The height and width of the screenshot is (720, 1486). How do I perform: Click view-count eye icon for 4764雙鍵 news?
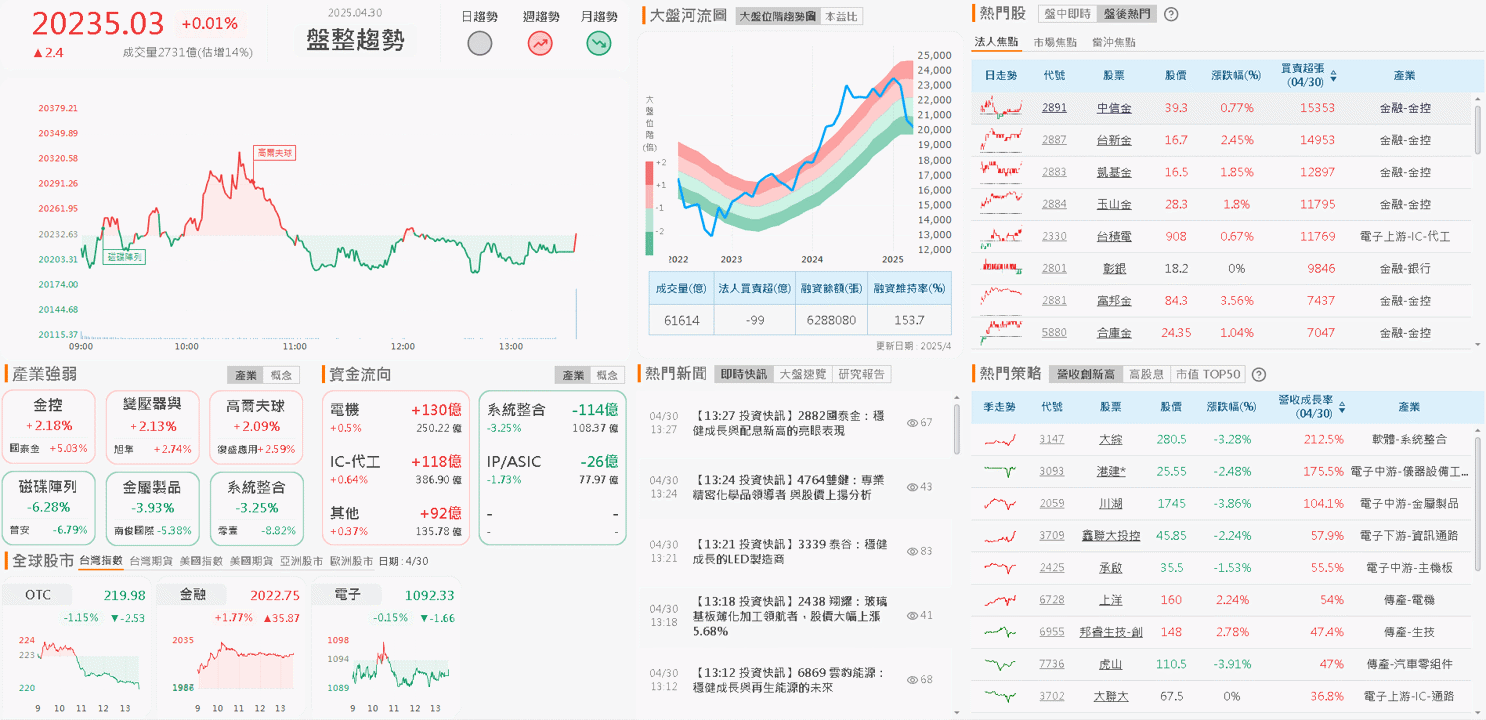[912, 487]
